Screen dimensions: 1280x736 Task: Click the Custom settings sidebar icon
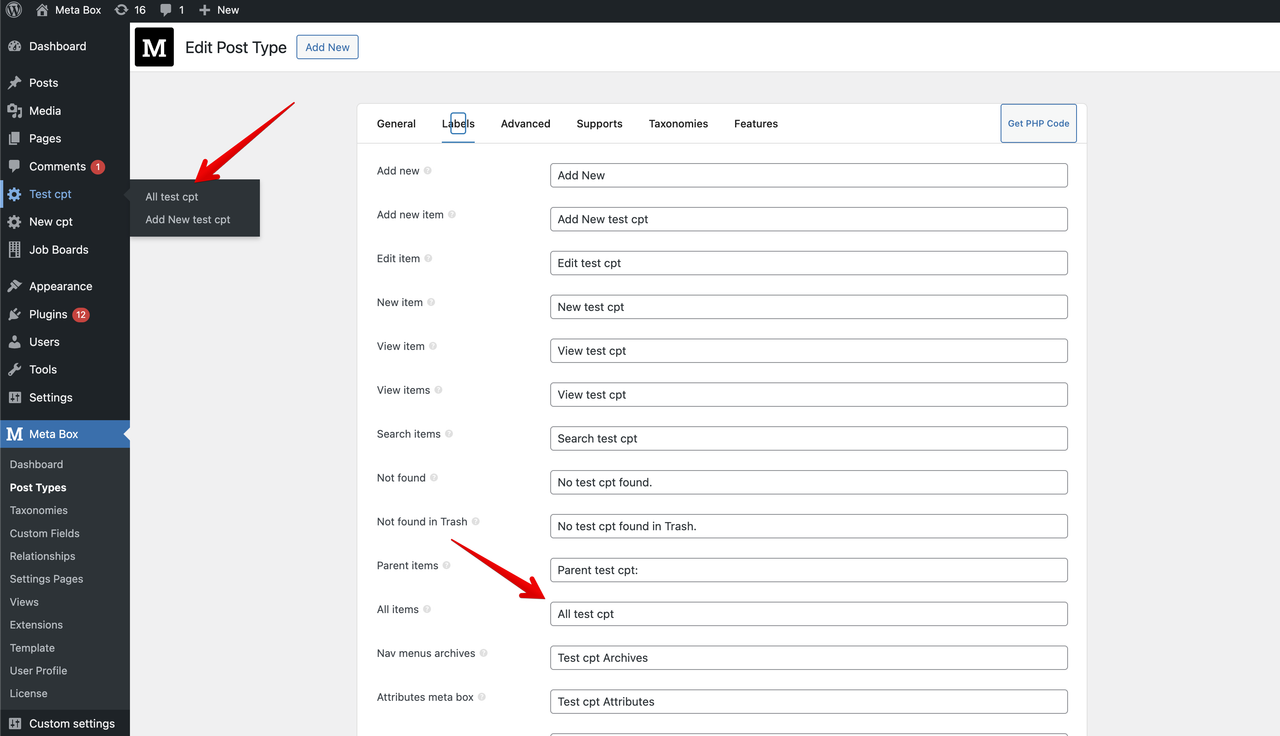[14, 724]
